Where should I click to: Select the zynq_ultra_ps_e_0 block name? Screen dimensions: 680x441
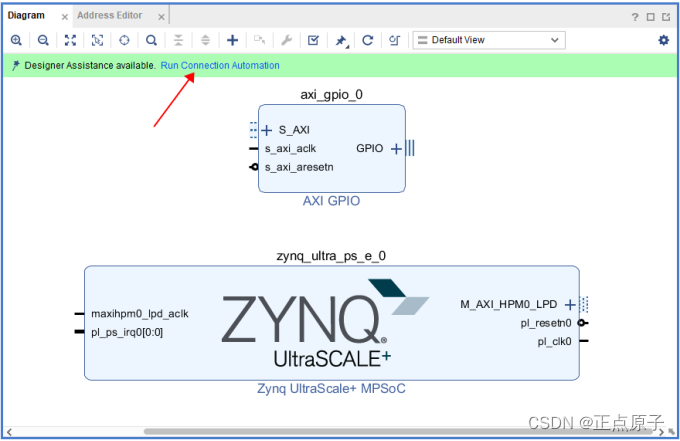331,256
